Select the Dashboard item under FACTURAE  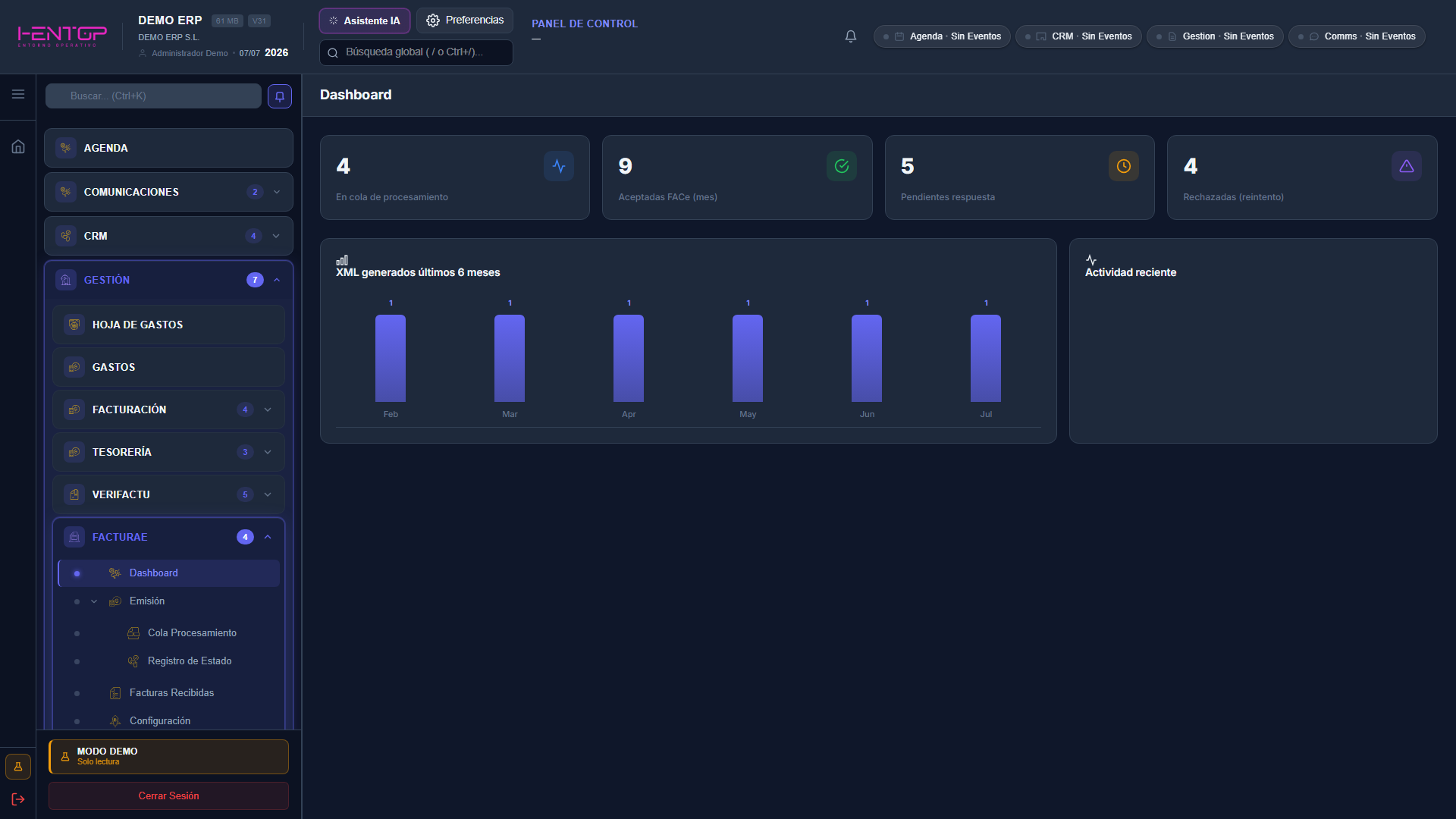(x=168, y=573)
